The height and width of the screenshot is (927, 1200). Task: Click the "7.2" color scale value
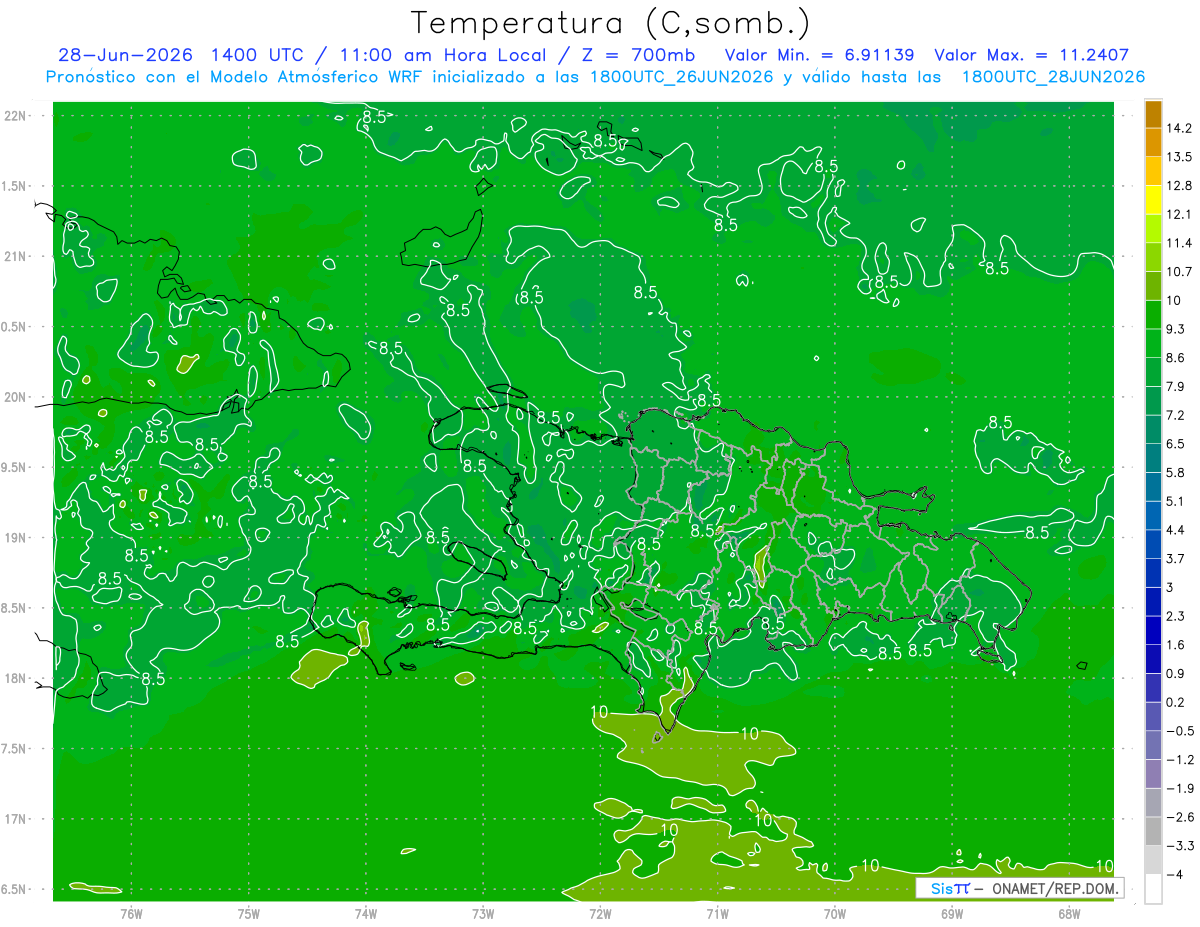point(1176,415)
